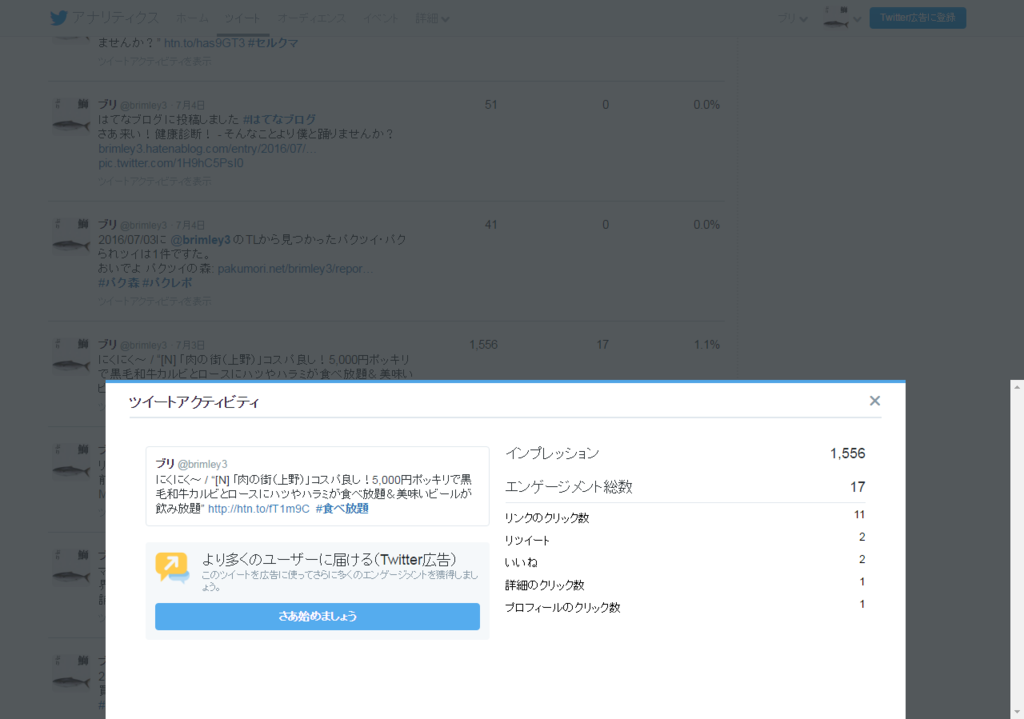Open the #食べ放題 hashtag link
Viewport: 1024px width, 719px height.
(x=342, y=509)
